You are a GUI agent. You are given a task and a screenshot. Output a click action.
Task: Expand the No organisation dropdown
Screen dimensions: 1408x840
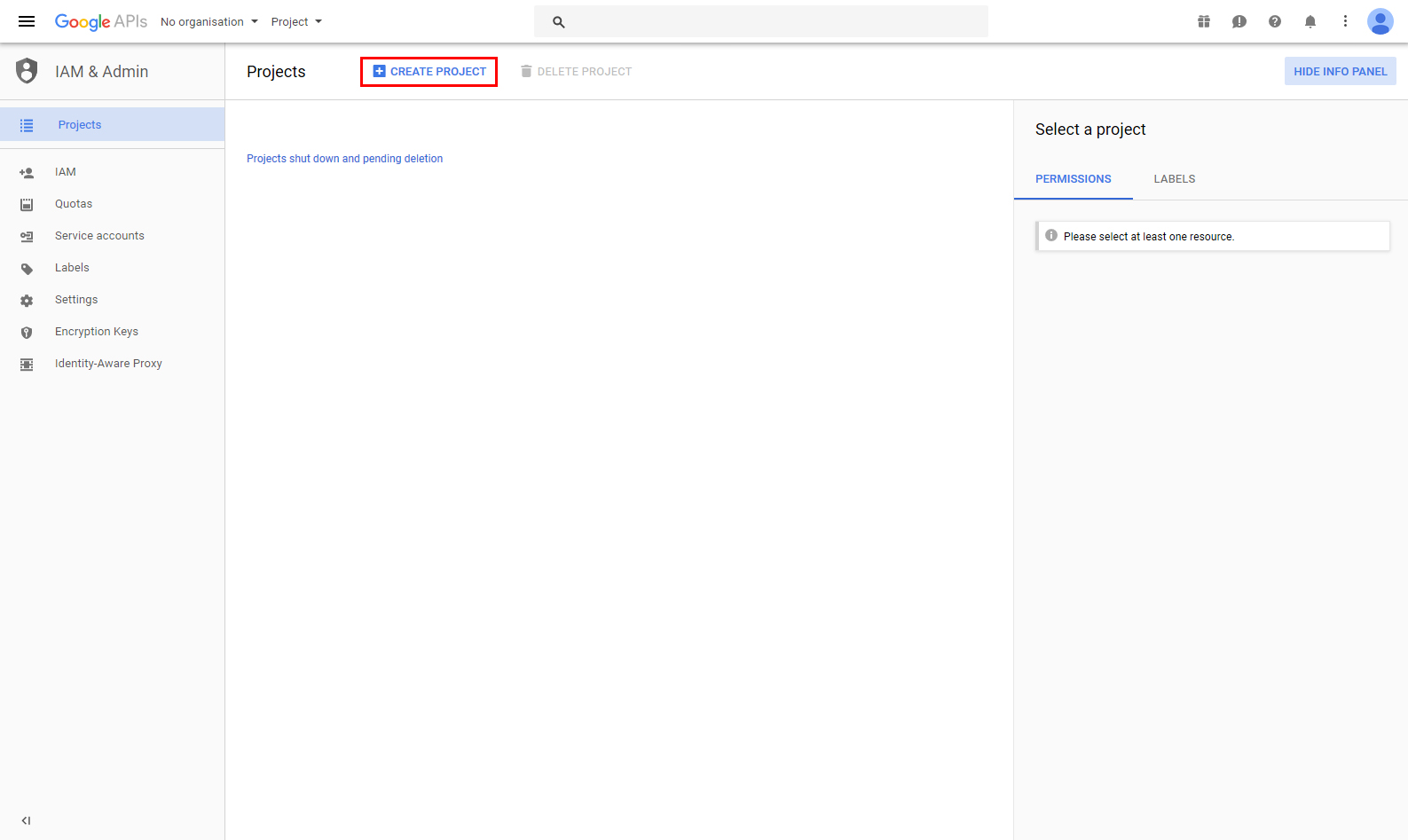(x=209, y=21)
